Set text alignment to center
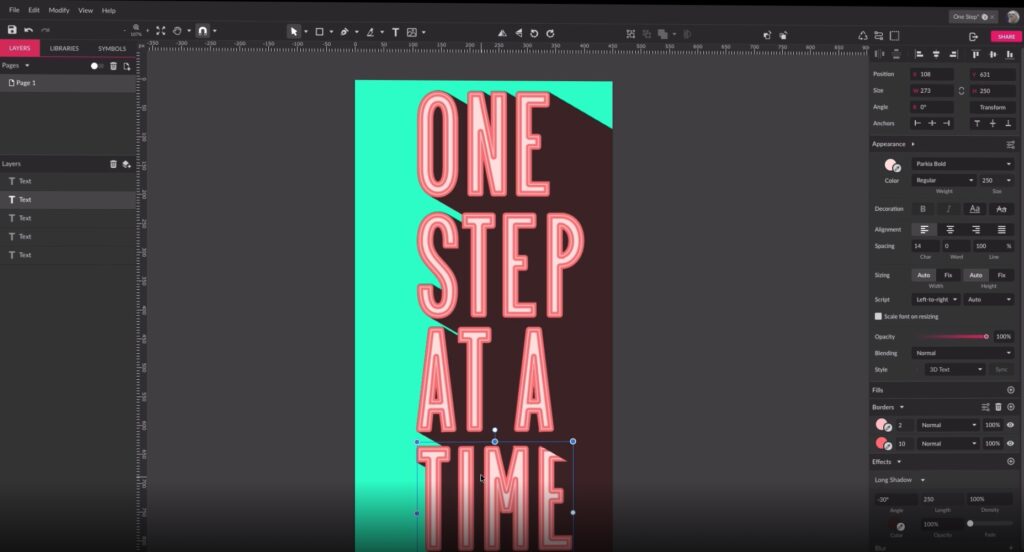This screenshot has height=552, width=1024. click(950, 229)
